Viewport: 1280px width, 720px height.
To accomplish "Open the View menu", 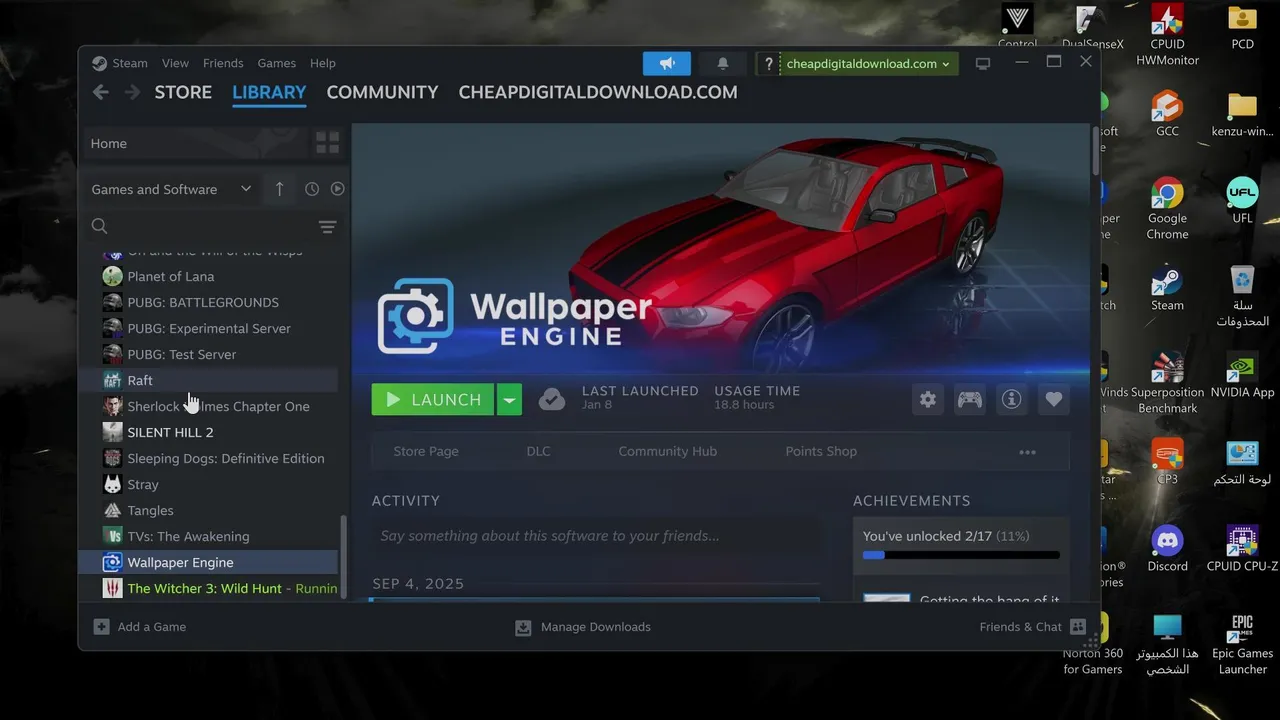I will [175, 63].
